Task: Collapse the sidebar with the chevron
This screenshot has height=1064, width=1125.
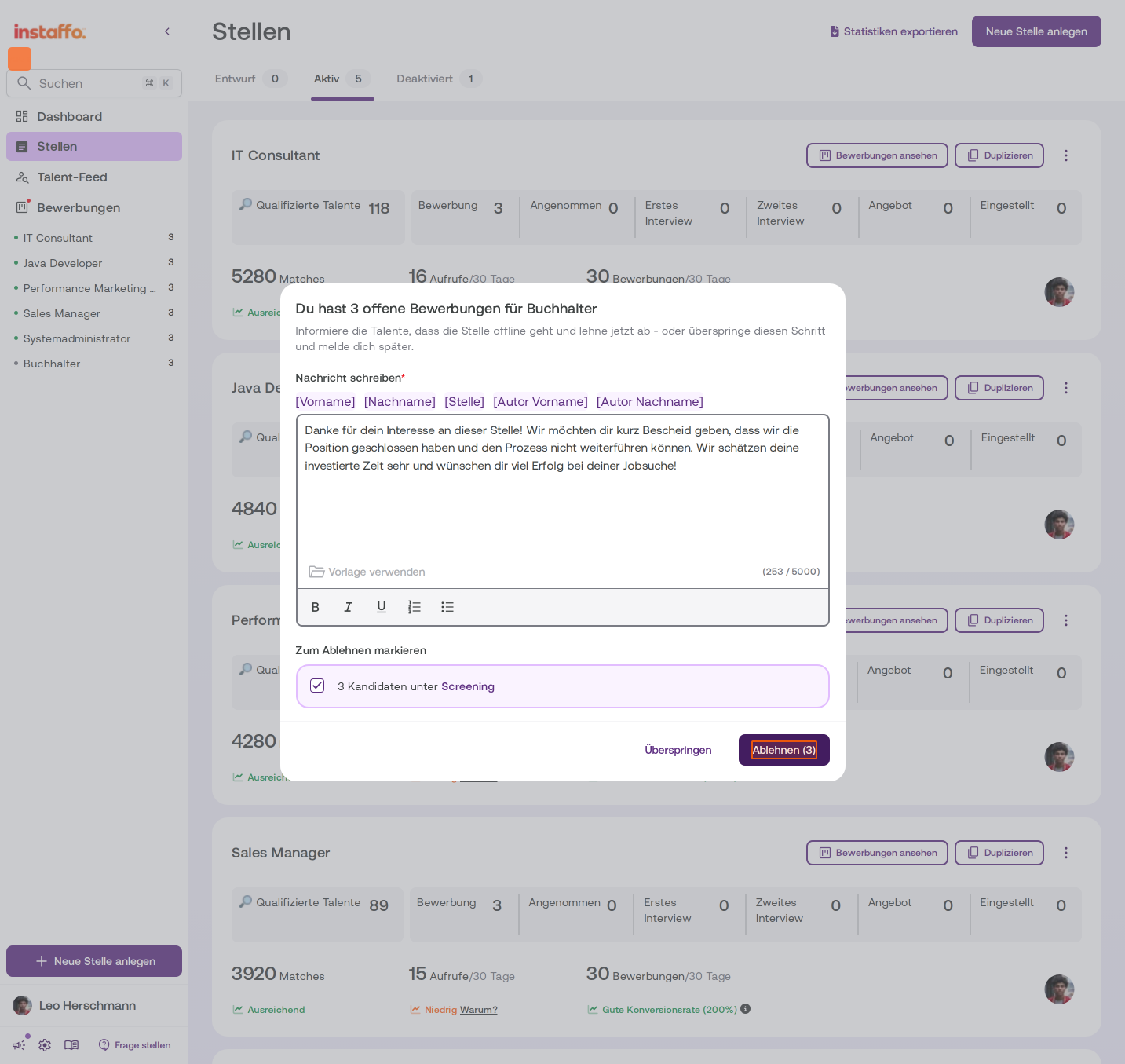Action: pos(167,31)
